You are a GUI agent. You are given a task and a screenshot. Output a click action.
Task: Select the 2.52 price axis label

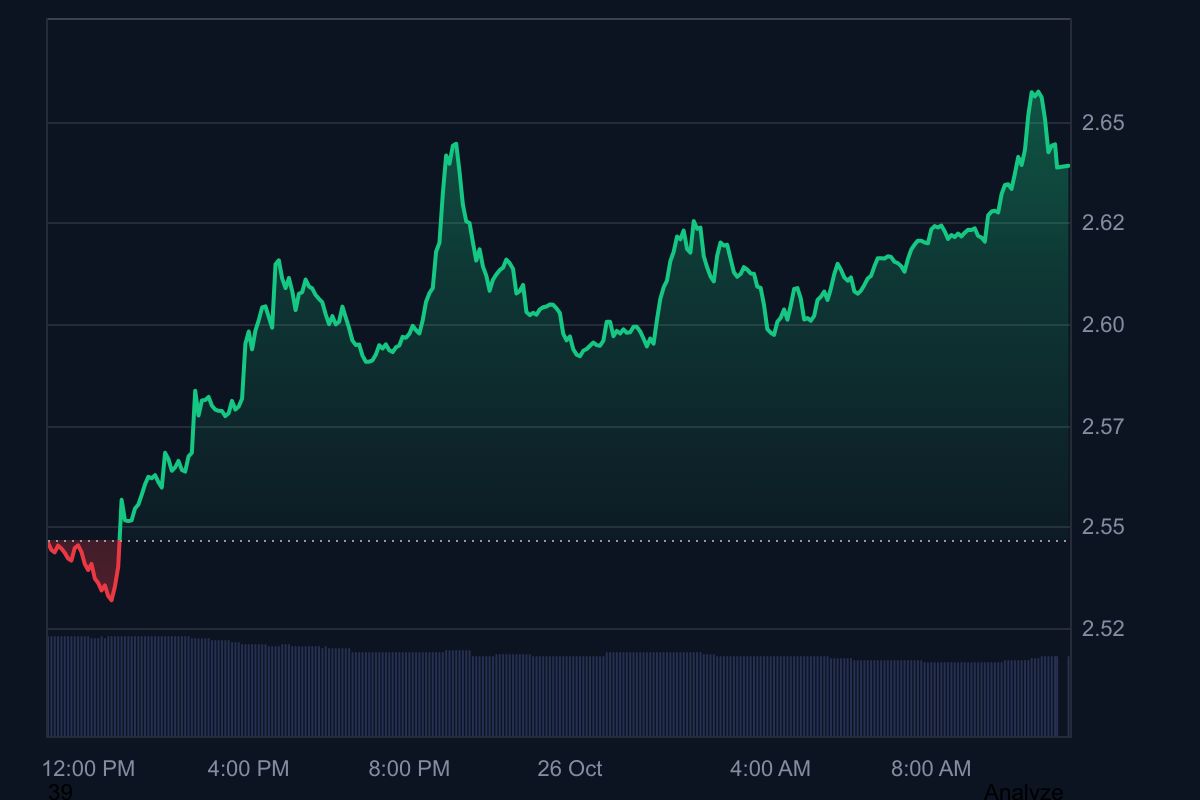[x=1103, y=629]
